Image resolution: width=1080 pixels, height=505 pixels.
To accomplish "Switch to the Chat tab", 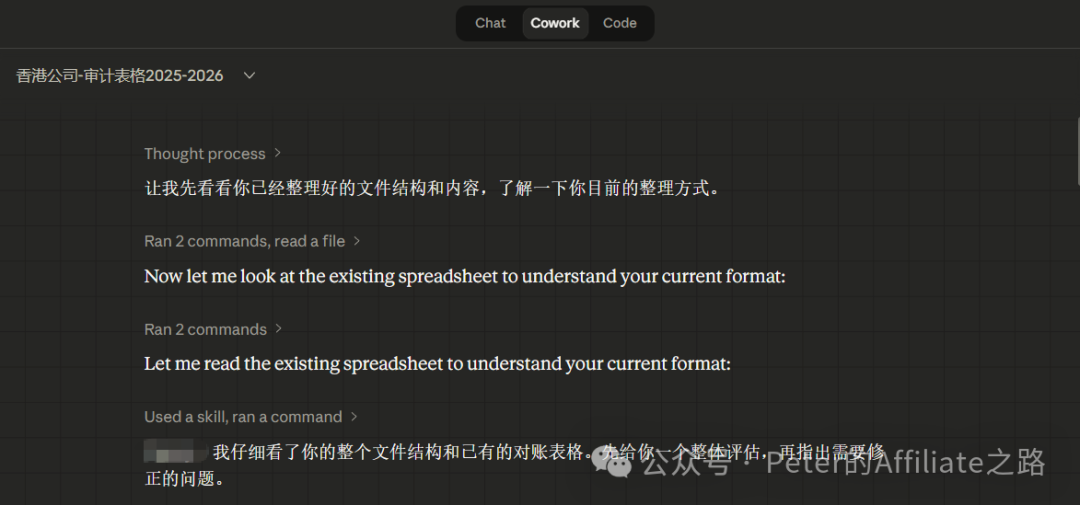I will coord(490,23).
